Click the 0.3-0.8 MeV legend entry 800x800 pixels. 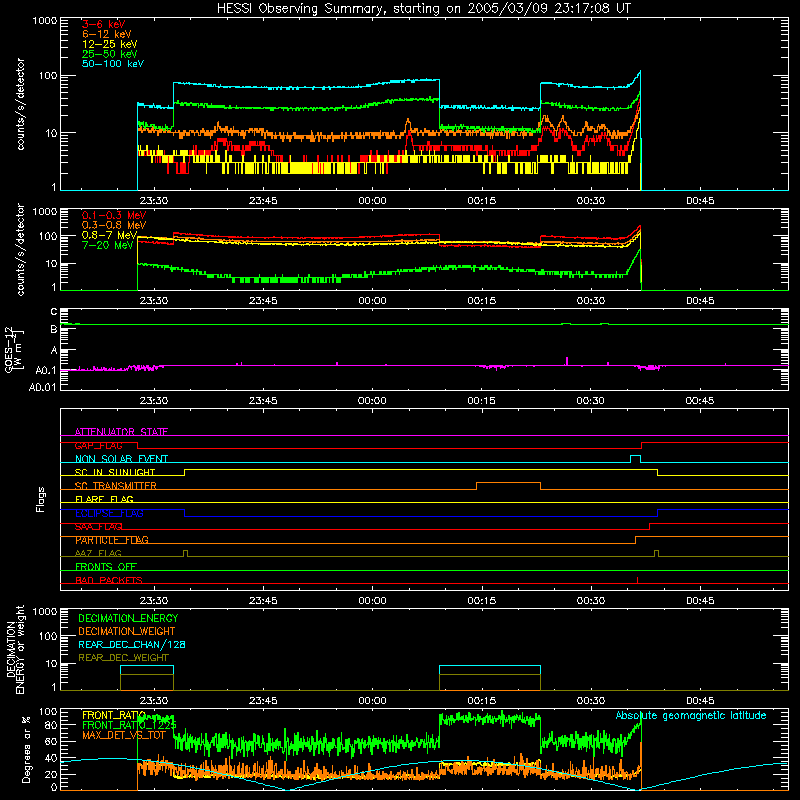click(114, 225)
